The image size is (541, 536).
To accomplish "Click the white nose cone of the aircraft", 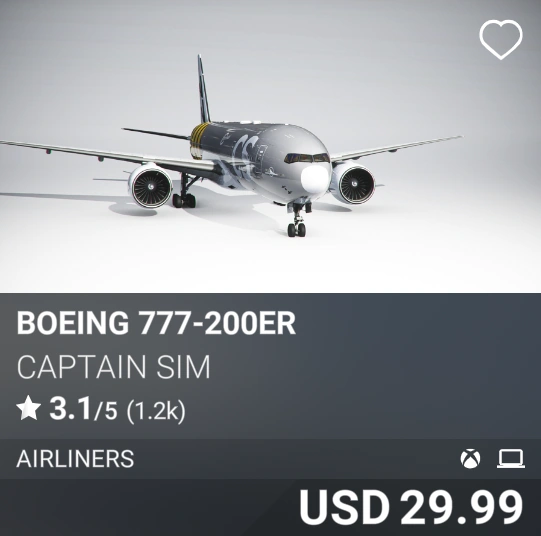I will (x=315, y=178).
